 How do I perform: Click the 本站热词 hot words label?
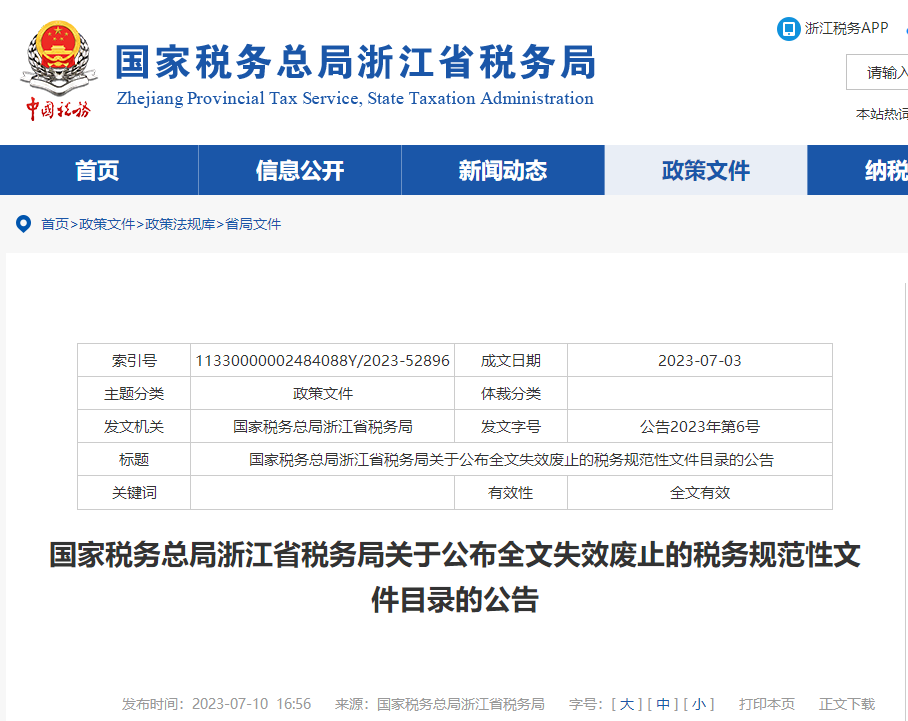873,113
